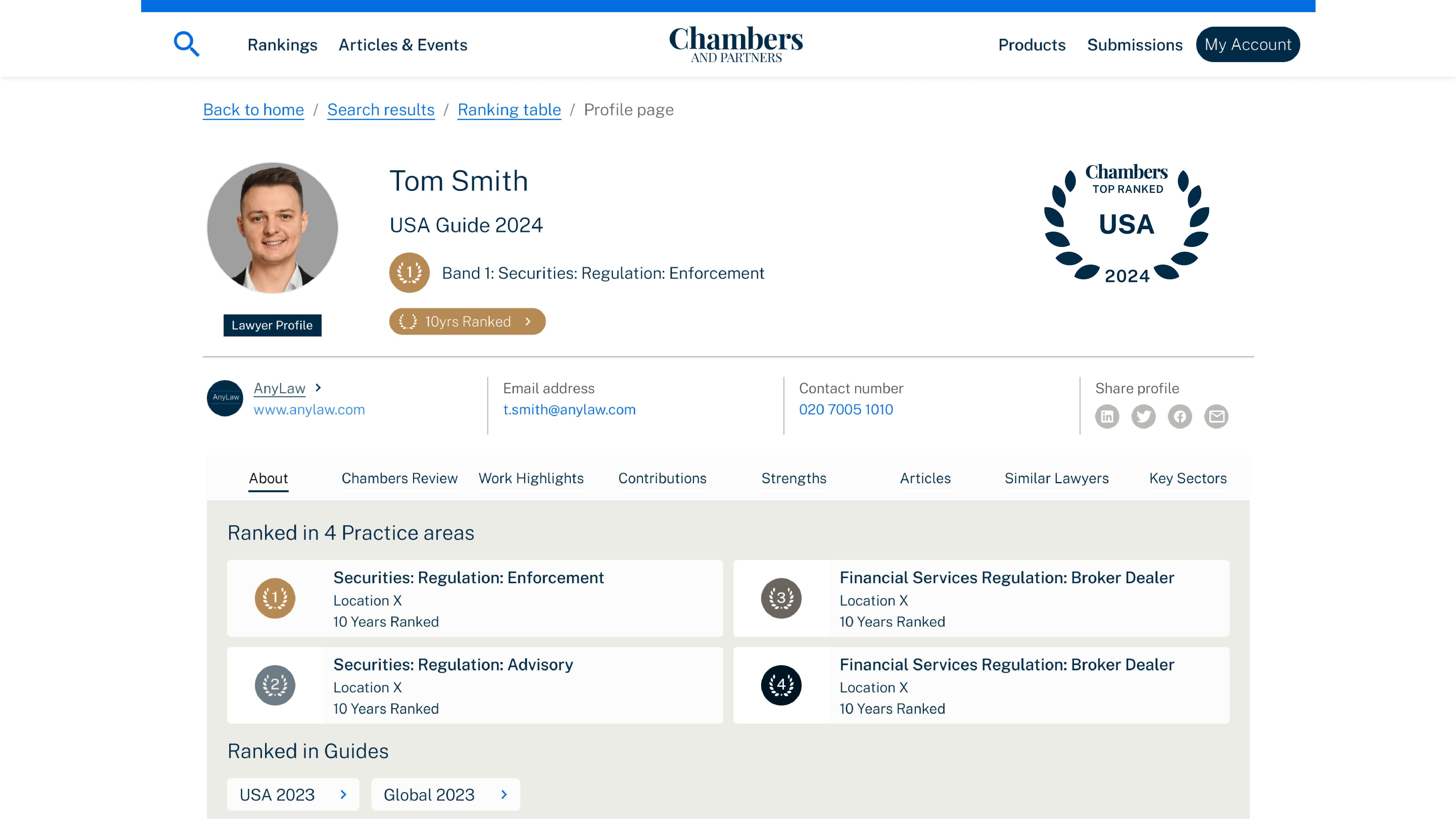Image resolution: width=1456 pixels, height=819 pixels.
Task: Click the Tom Smith name heading
Action: (x=459, y=181)
